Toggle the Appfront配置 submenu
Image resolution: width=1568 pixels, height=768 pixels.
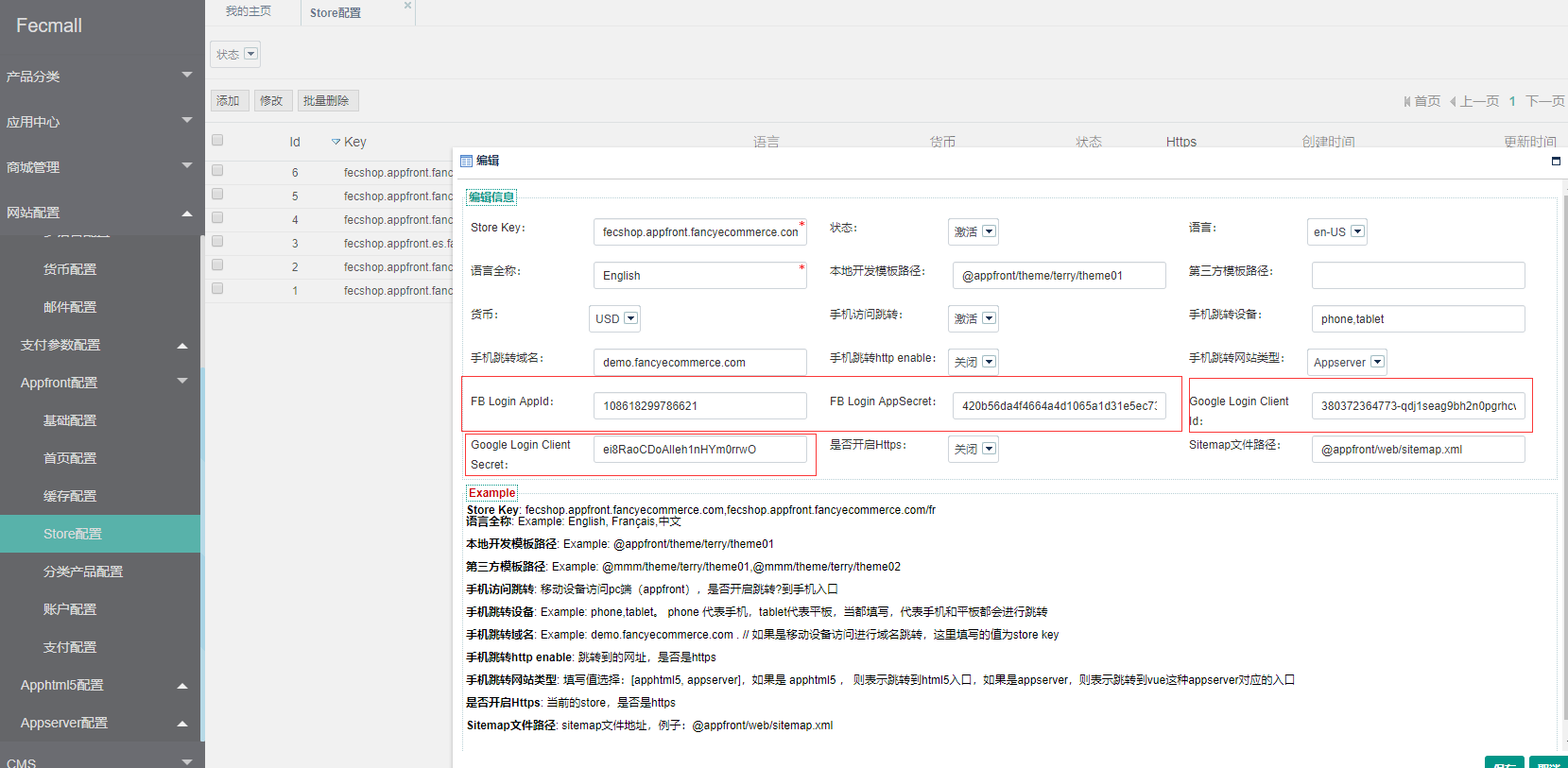coord(100,383)
